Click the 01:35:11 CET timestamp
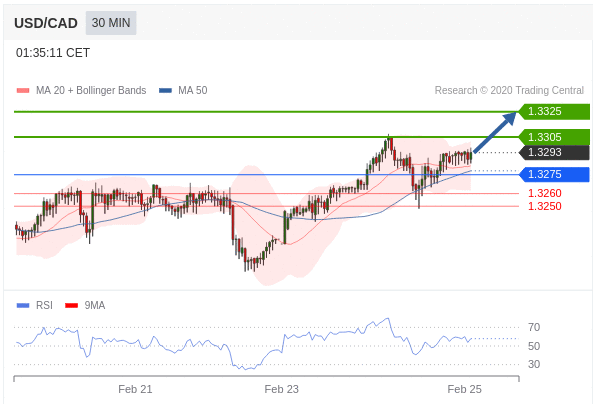Image resolution: width=595 pixels, height=408 pixels. click(x=53, y=53)
